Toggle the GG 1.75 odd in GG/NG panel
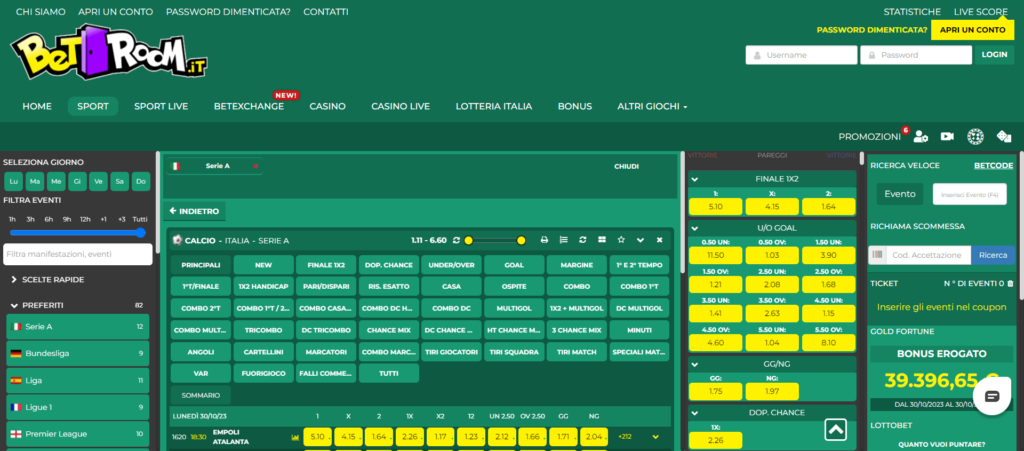Viewport: 1024px width, 451px height. click(715, 392)
